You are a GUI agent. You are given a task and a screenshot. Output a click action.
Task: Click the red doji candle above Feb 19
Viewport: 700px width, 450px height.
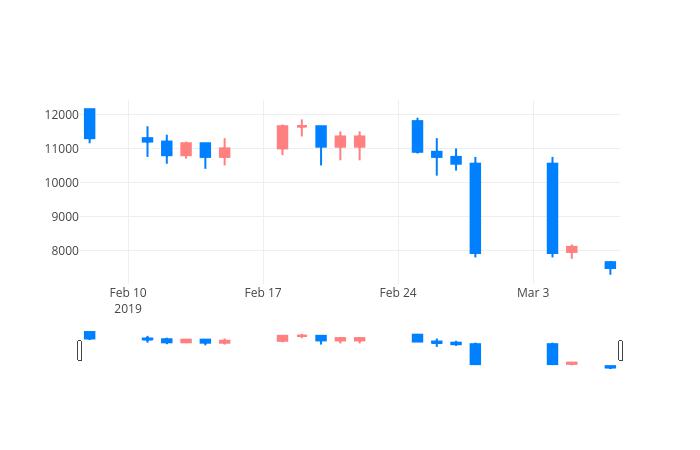pyautogui.click(x=302, y=127)
